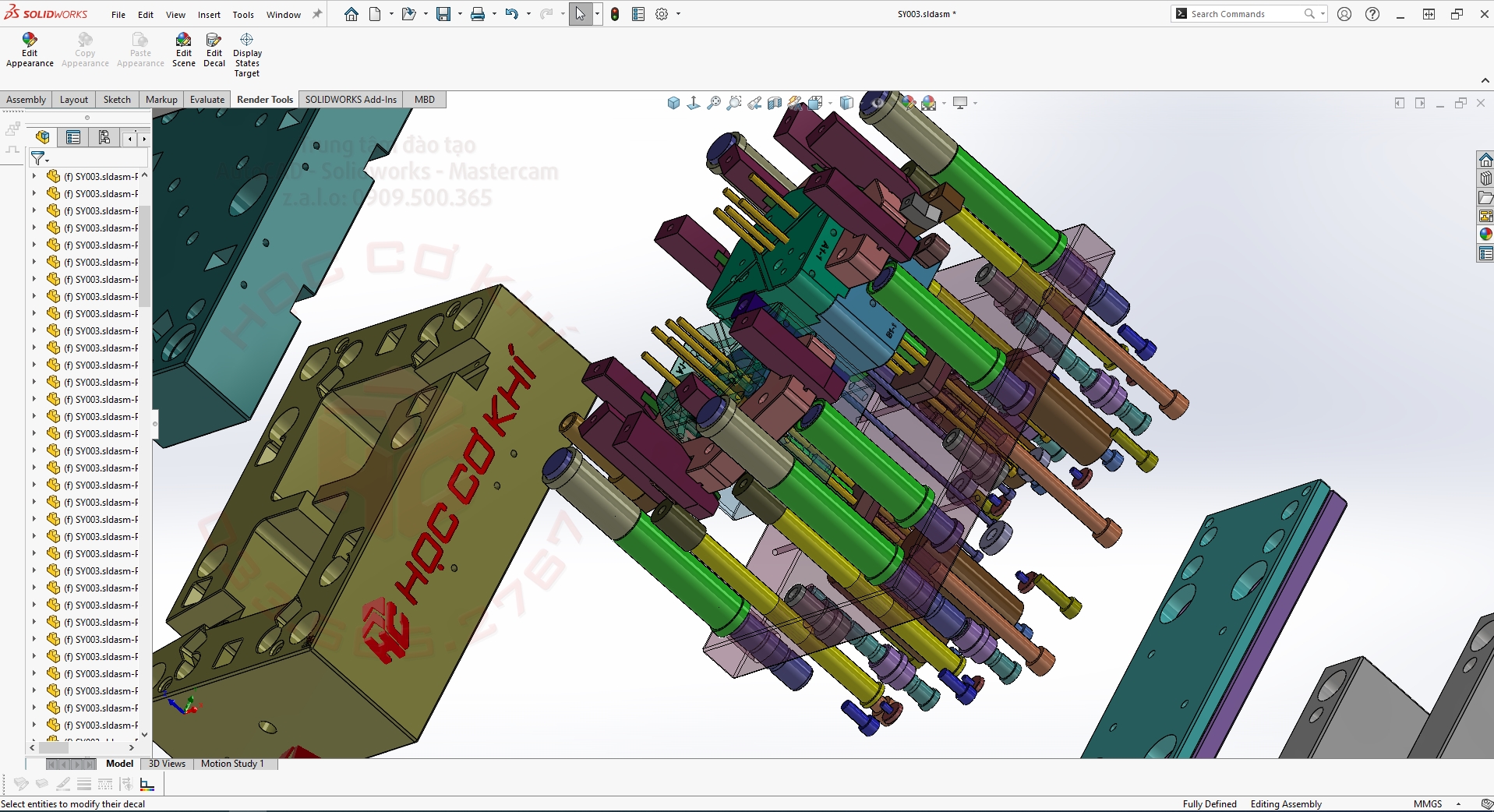
Task: Switch to the FeatureManager design tree tab
Action: pyautogui.click(x=43, y=138)
